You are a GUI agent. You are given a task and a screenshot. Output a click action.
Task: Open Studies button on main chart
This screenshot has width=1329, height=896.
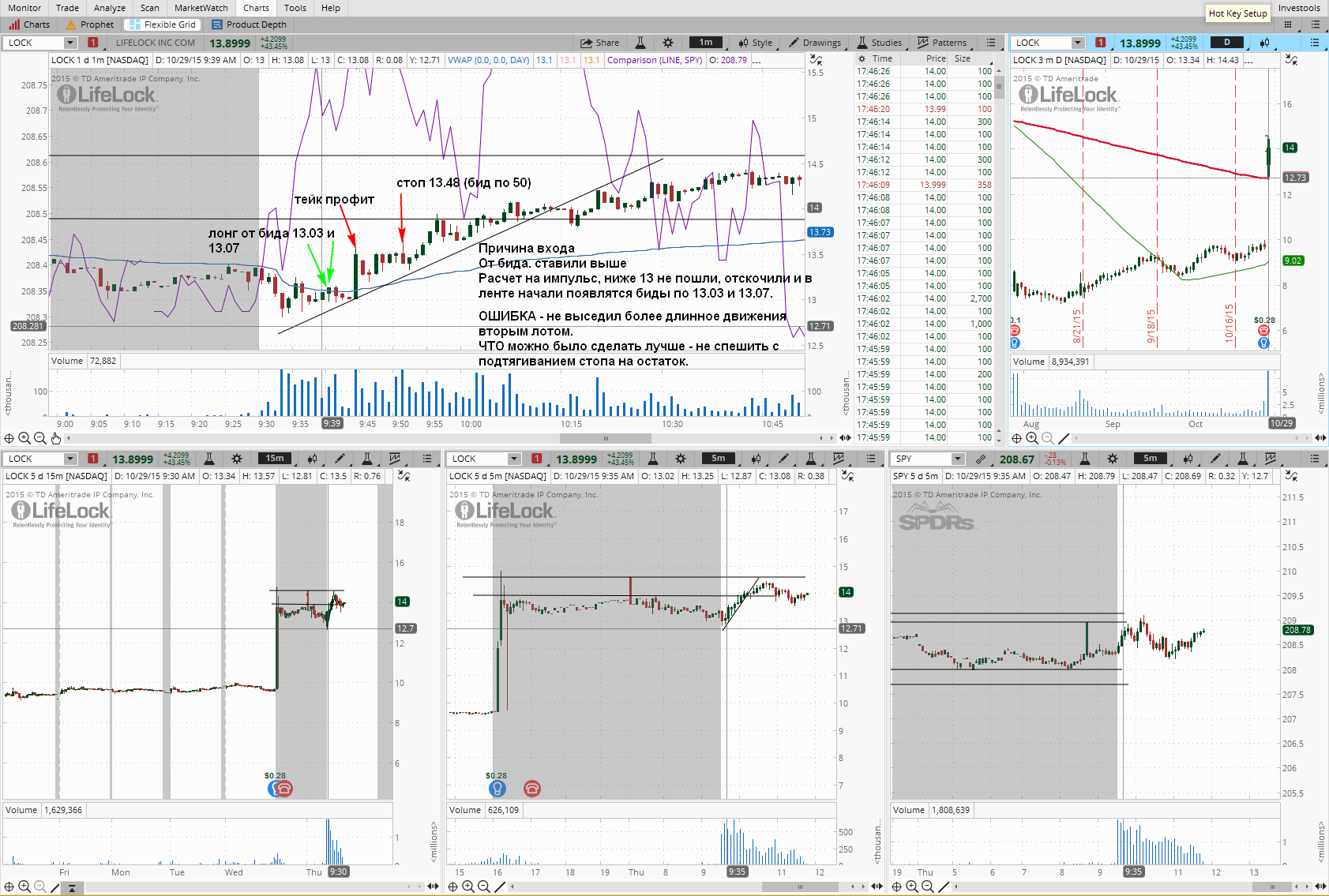point(880,43)
